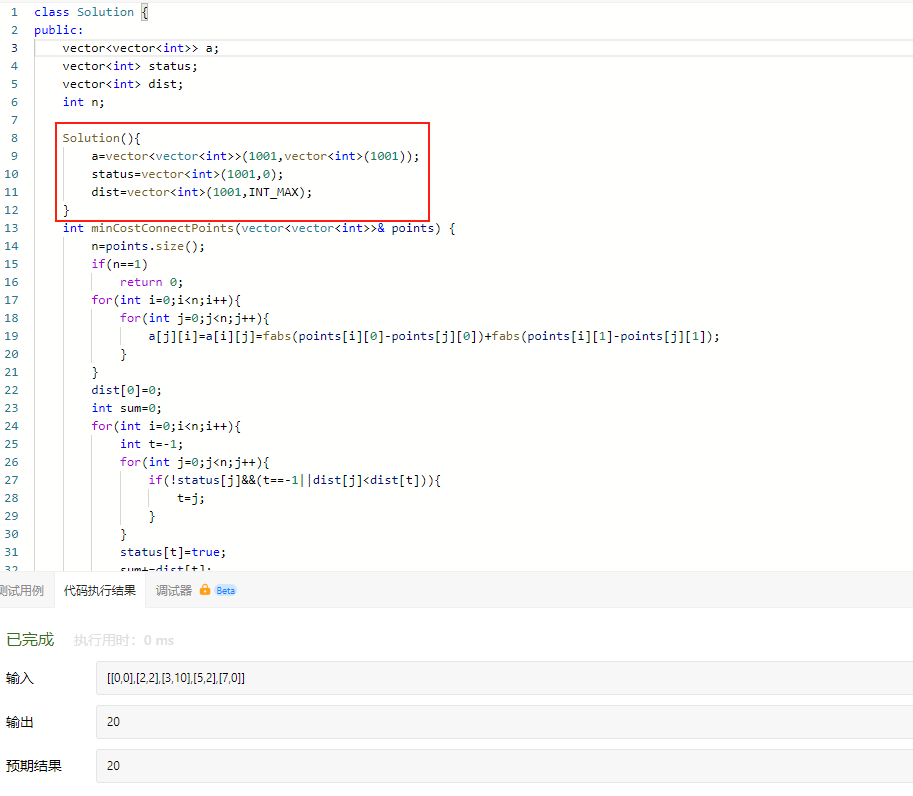Click the Beta badge on debugger tab

coord(225,590)
